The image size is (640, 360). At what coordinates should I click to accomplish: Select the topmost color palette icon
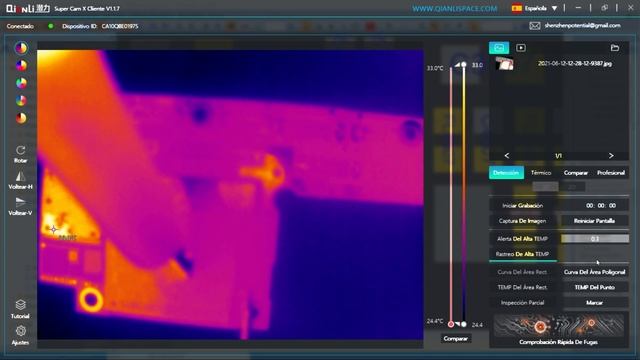pos(21,48)
